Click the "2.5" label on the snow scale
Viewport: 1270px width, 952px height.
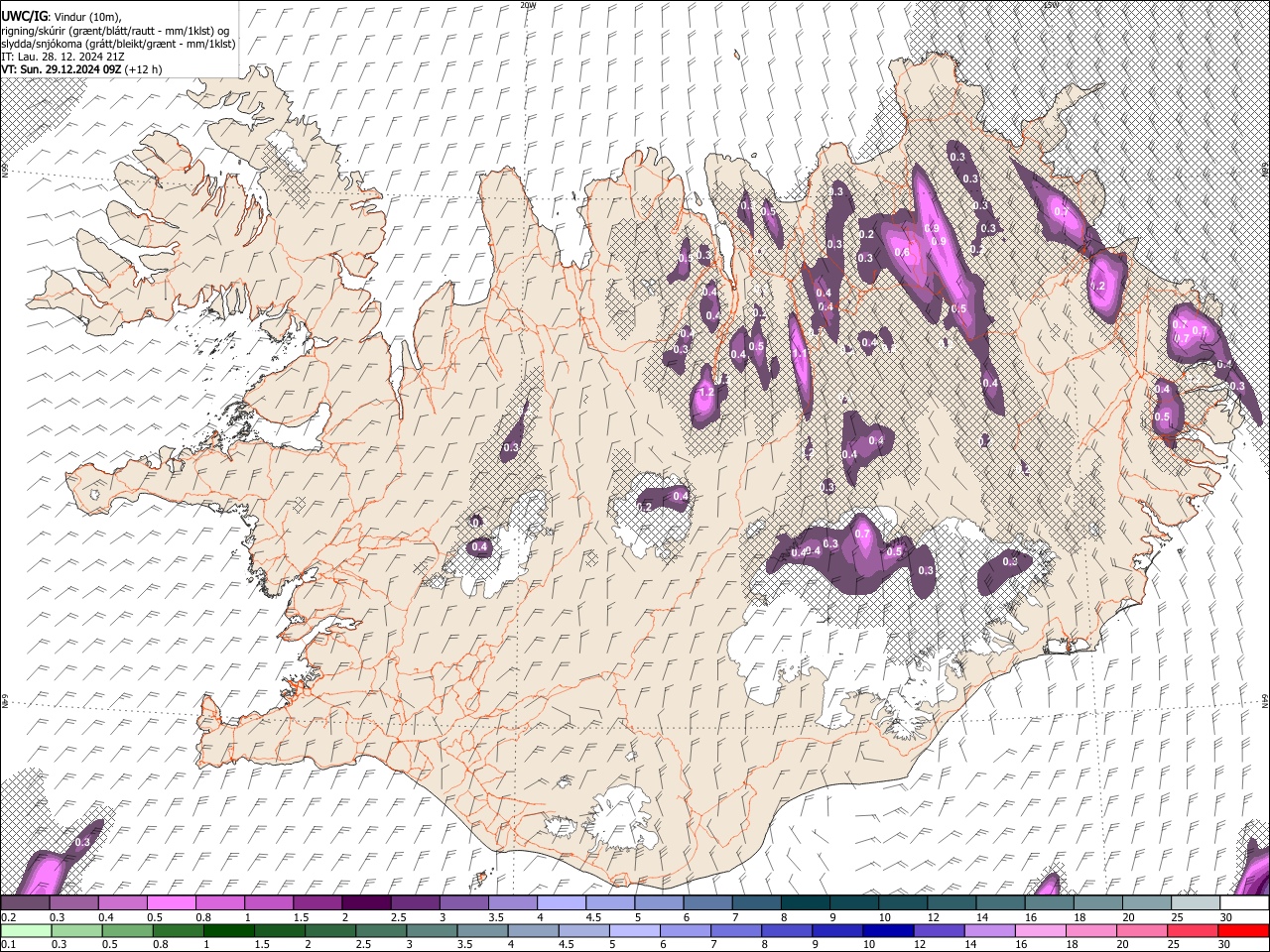pyautogui.click(x=398, y=917)
